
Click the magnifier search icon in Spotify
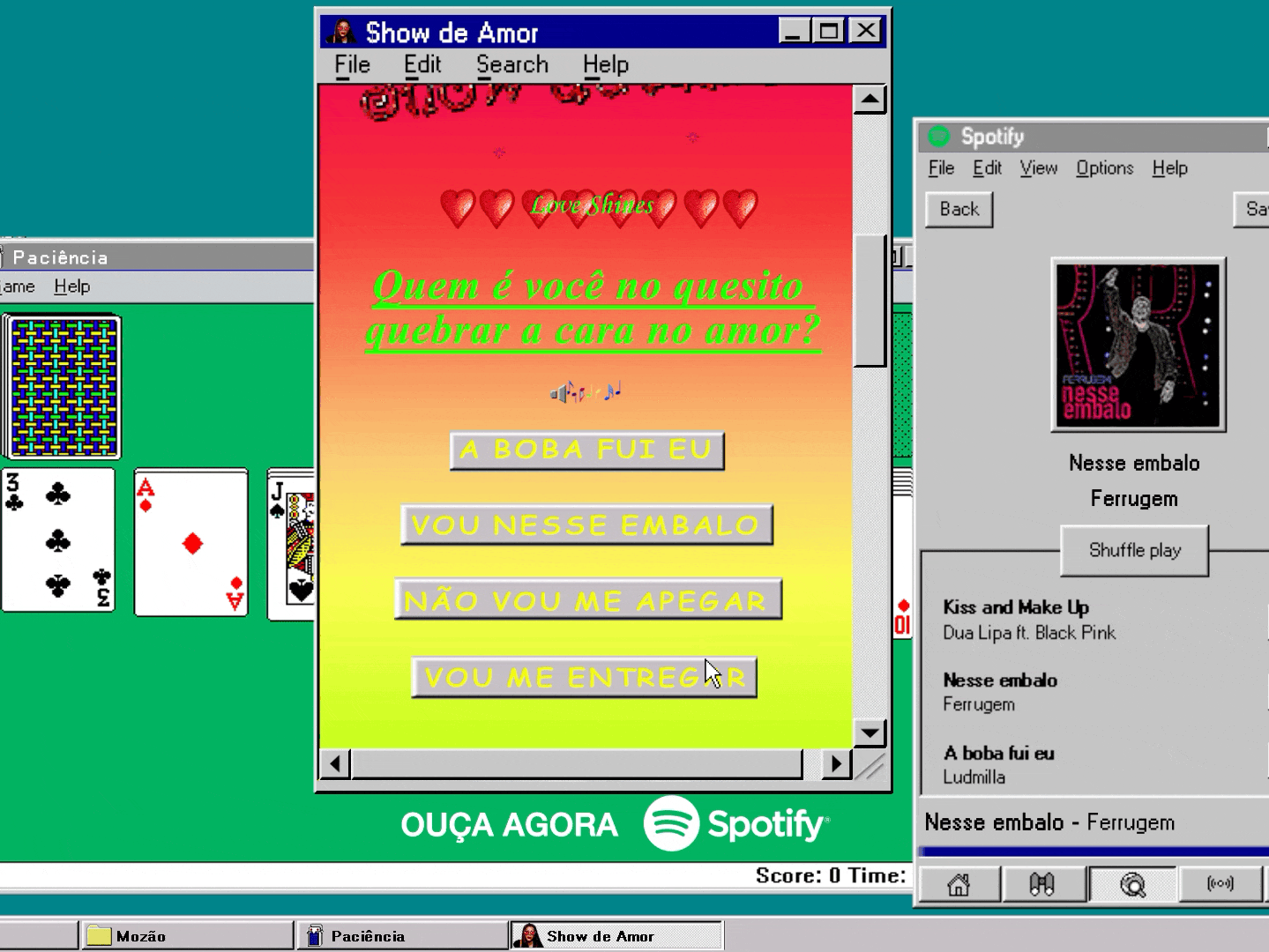[x=1132, y=884]
